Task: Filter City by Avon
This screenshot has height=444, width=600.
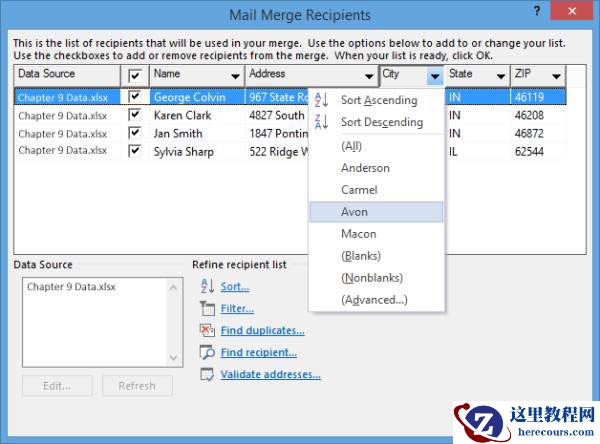Action: pyautogui.click(x=377, y=212)
